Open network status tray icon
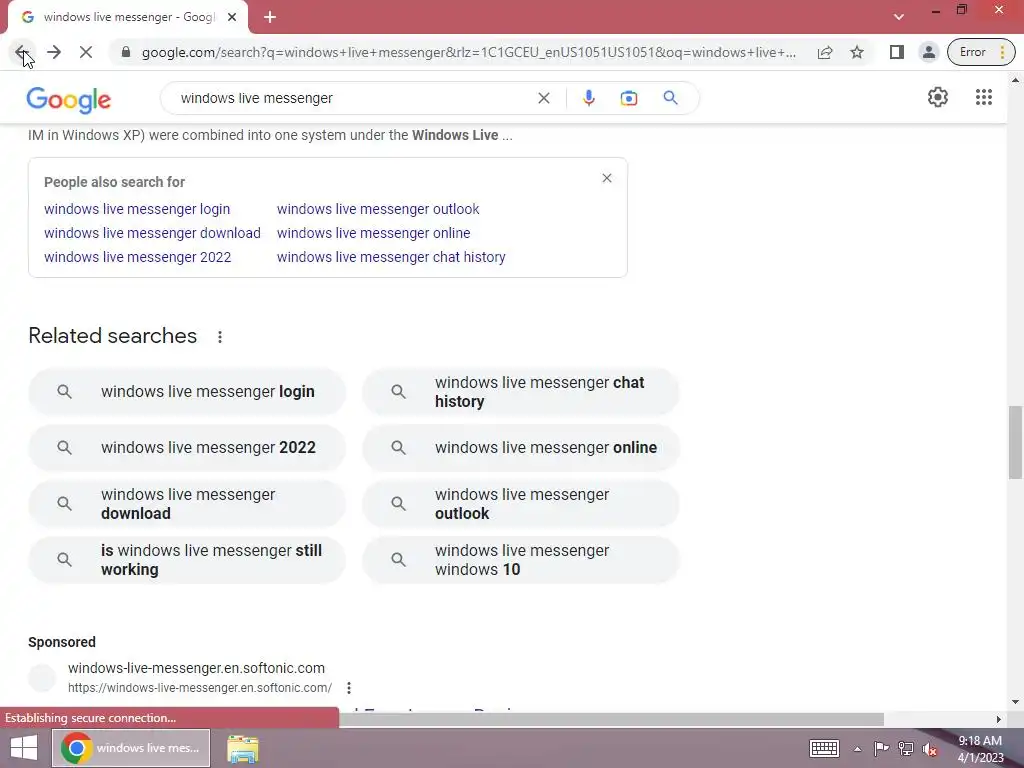Image resolution: width=1024 pixels, height=768 pixels. click(x=906, y=748)
